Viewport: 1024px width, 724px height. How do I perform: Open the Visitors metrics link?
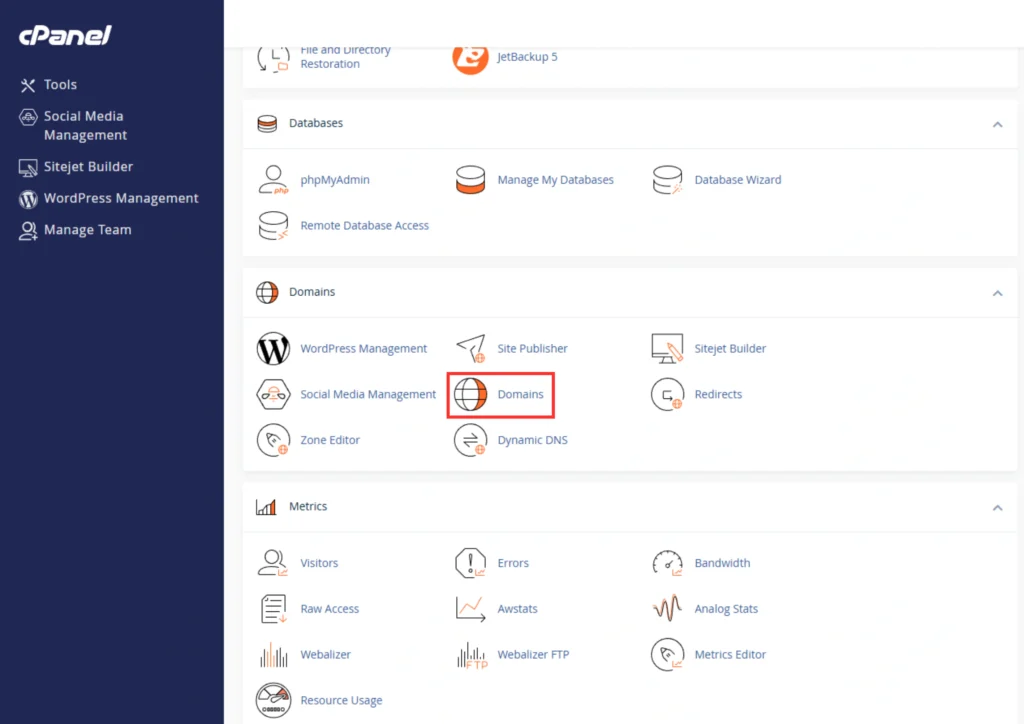[319, 563]
